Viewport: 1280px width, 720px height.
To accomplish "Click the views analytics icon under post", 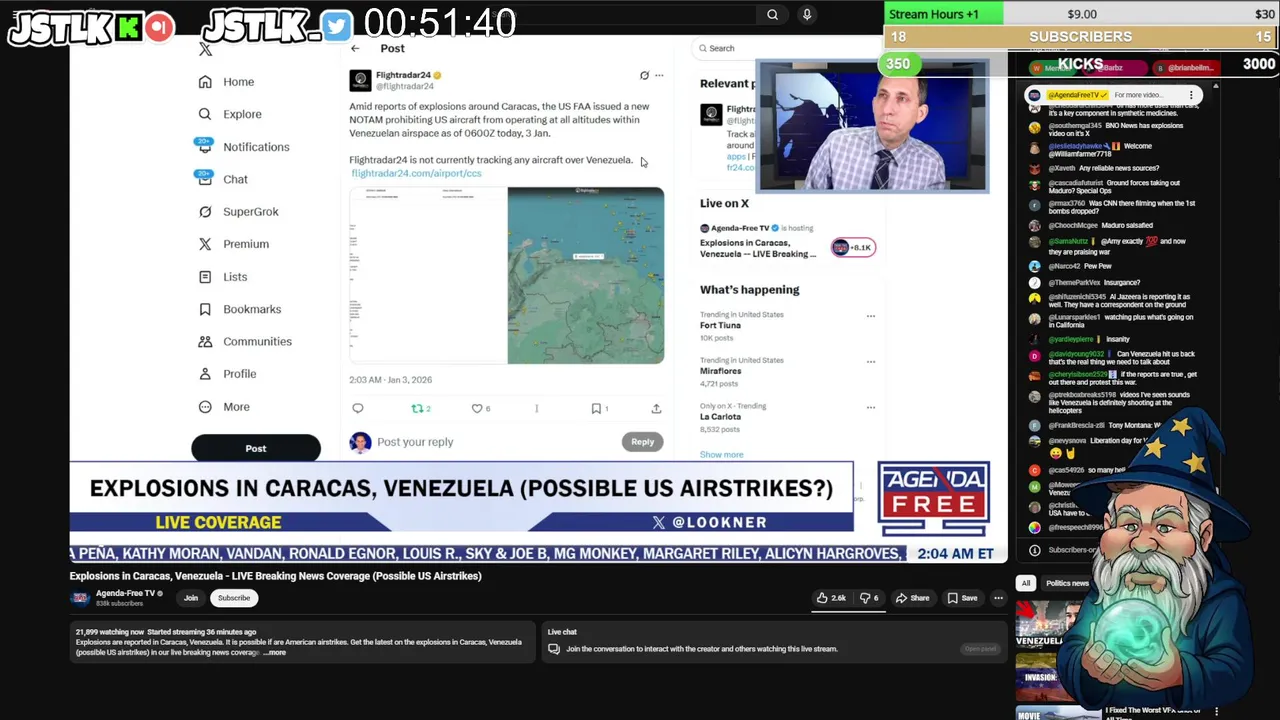I will click(x=537, y=408).
